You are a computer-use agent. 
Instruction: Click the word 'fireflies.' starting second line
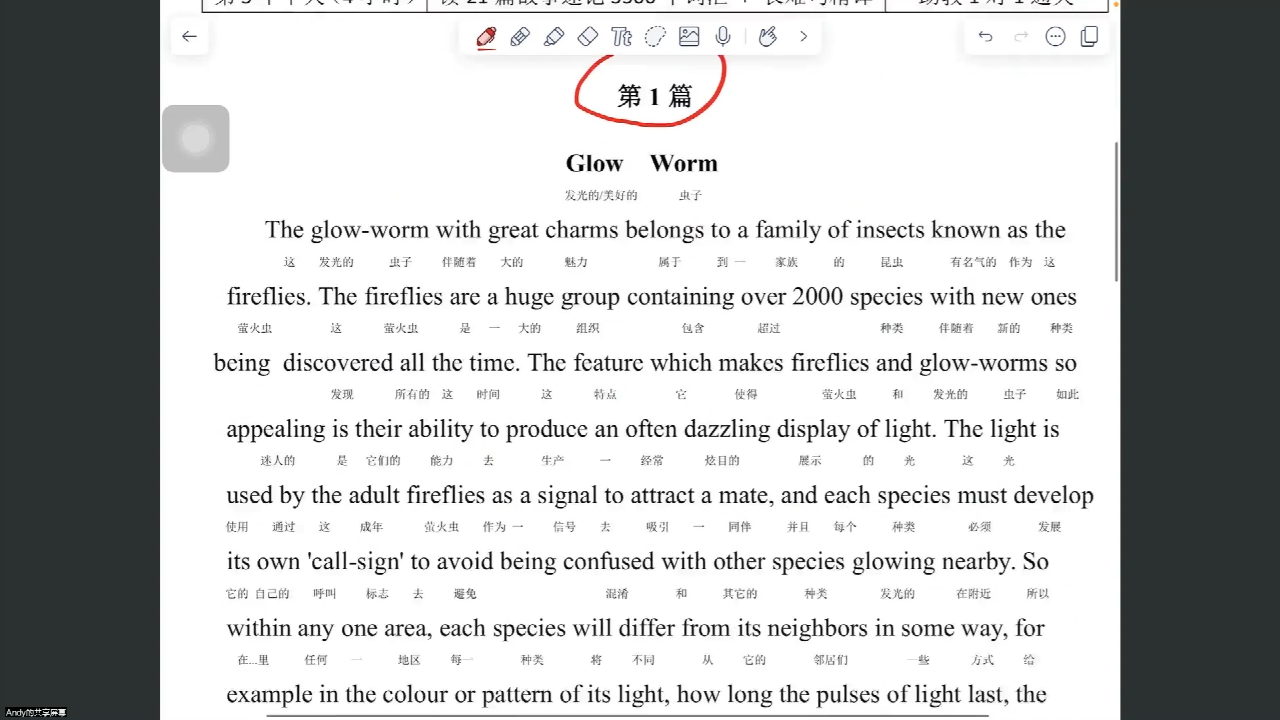click(x=270, y=297)
